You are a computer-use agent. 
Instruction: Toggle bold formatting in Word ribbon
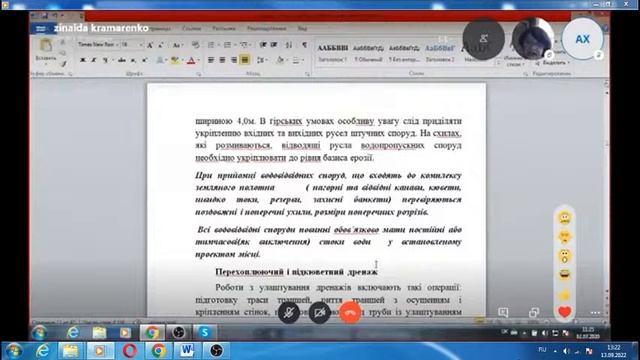pos(83,60)
